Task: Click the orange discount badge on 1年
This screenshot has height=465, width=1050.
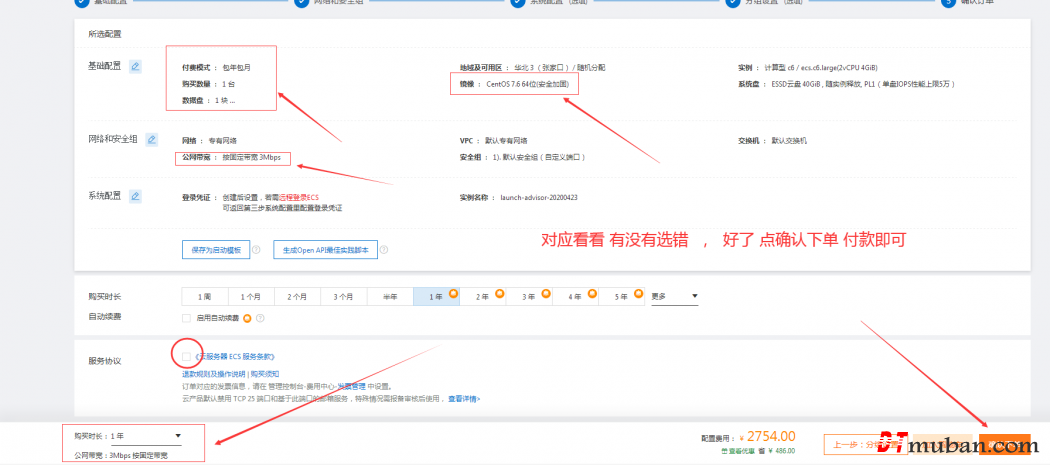Action: tap(453, 293)
